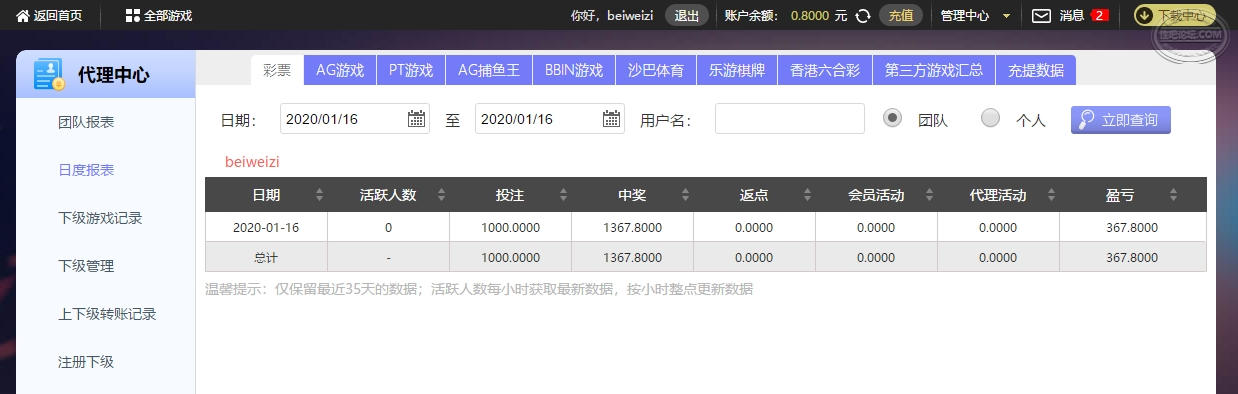
Task: Switch to the PT游戏 tab
Action: (x=411, y=70)
